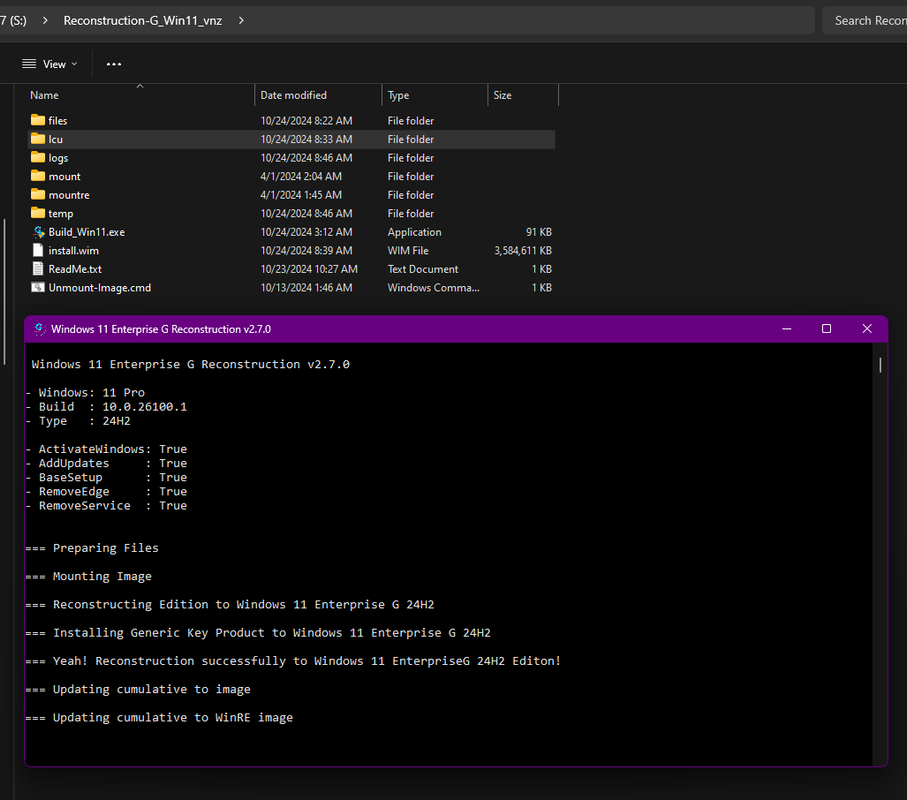Select the lcu folder icon
This screenshot has width=907, height=800.
pos(38,139)
